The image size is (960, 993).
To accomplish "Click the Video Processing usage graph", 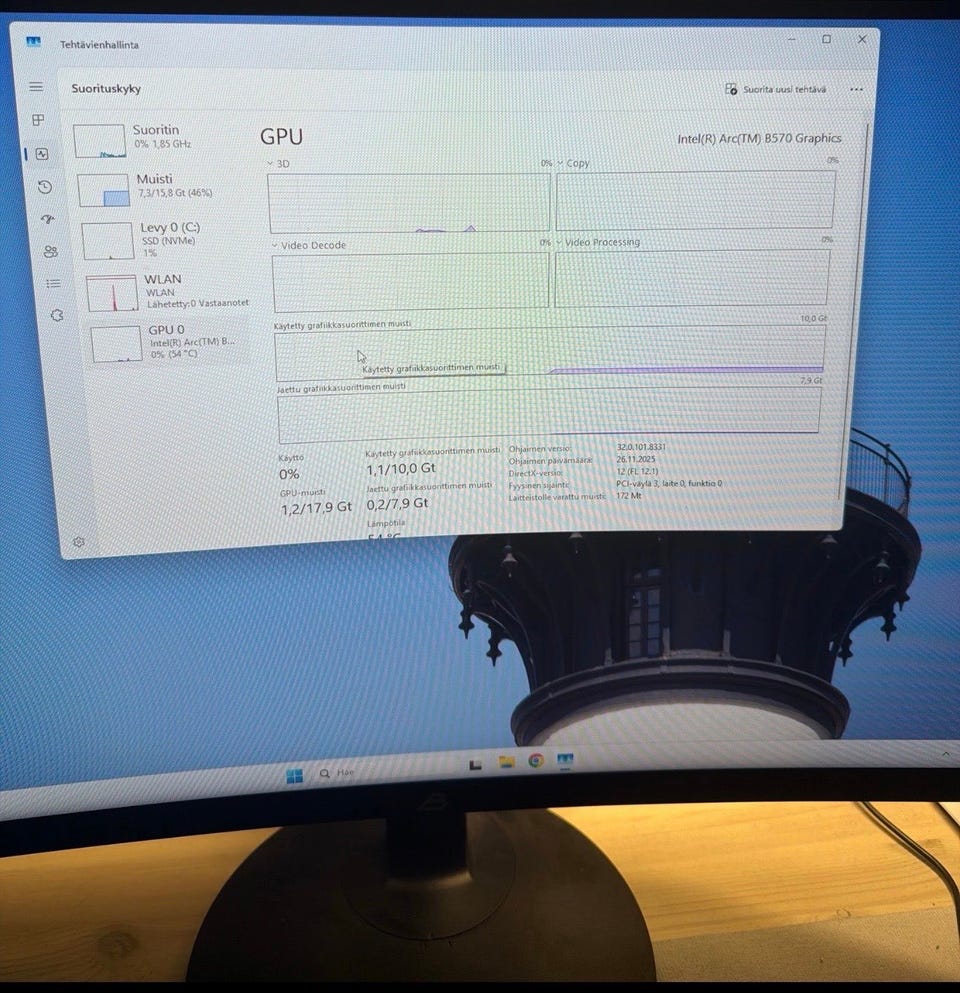I will click(692, 279).
